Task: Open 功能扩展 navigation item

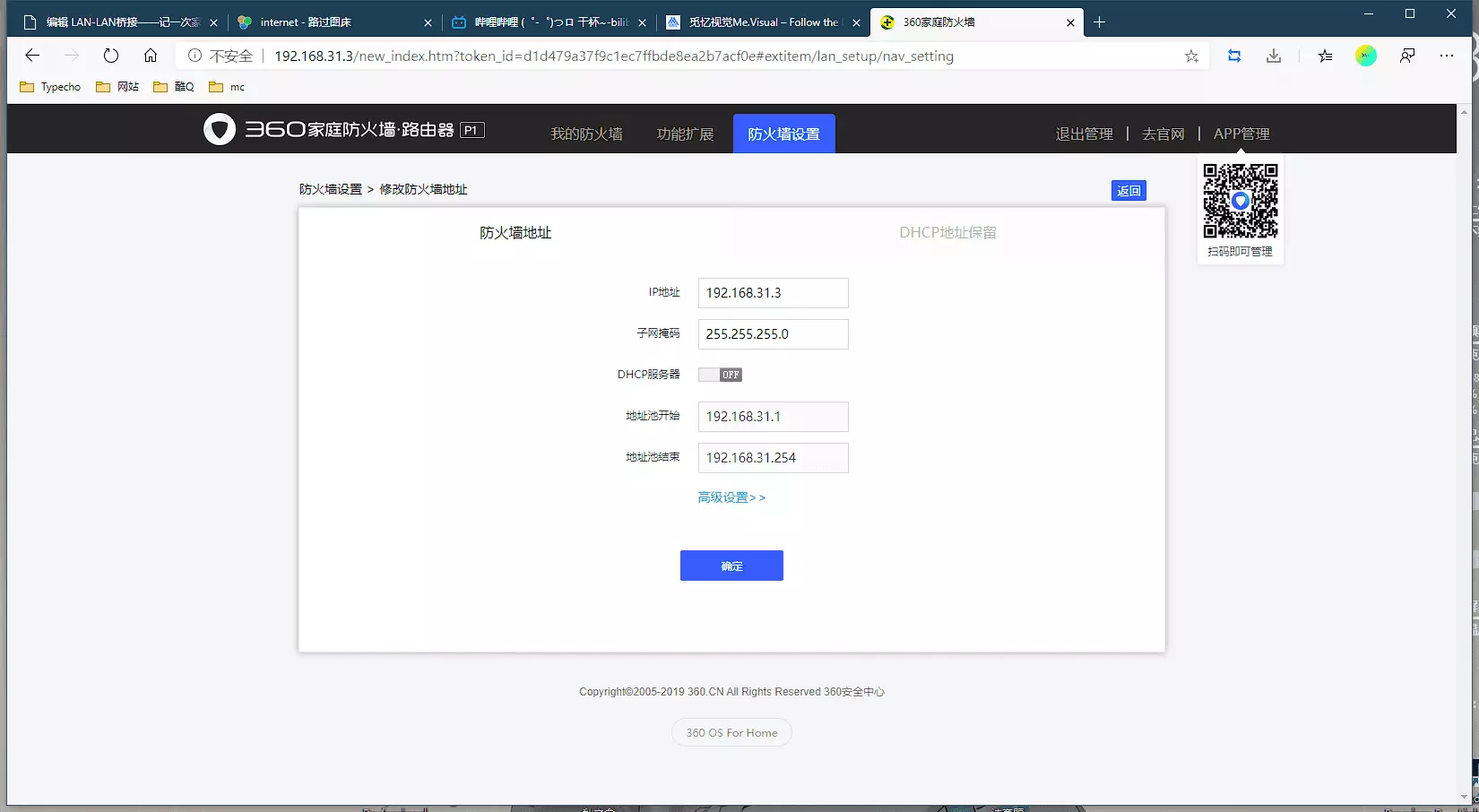Action: point(685,134)
